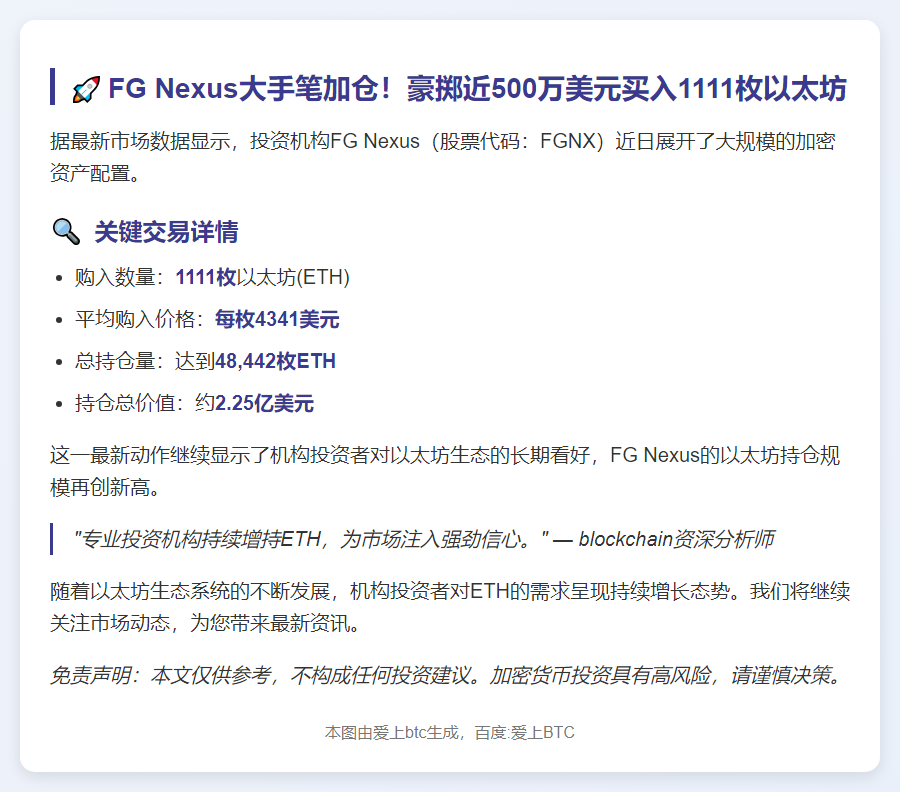The height and width of the screenshot is (792, 900).
Task: Click the rocket emoji in the headline
Action: pos(86,89)
